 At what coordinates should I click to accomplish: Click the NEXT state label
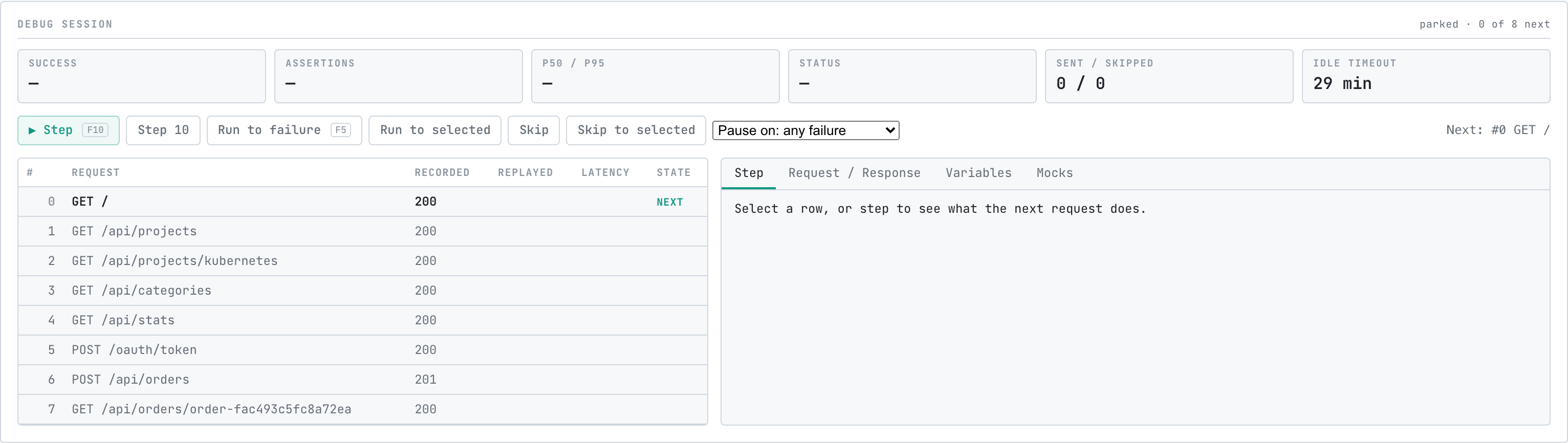click(669, 202)
